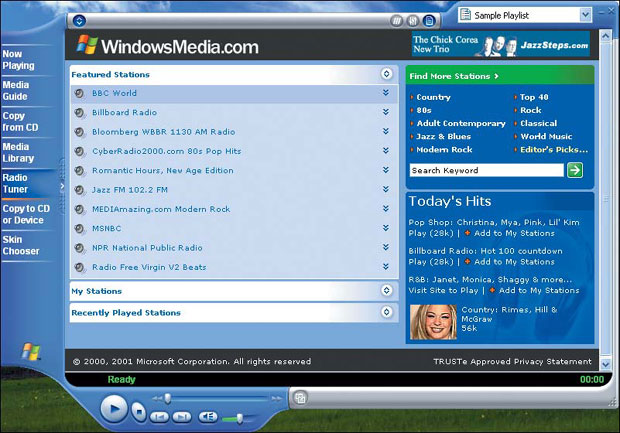The image size is (620, 433).
Task: Click the speaker icon beside BBC World
Action: point(79,93)
